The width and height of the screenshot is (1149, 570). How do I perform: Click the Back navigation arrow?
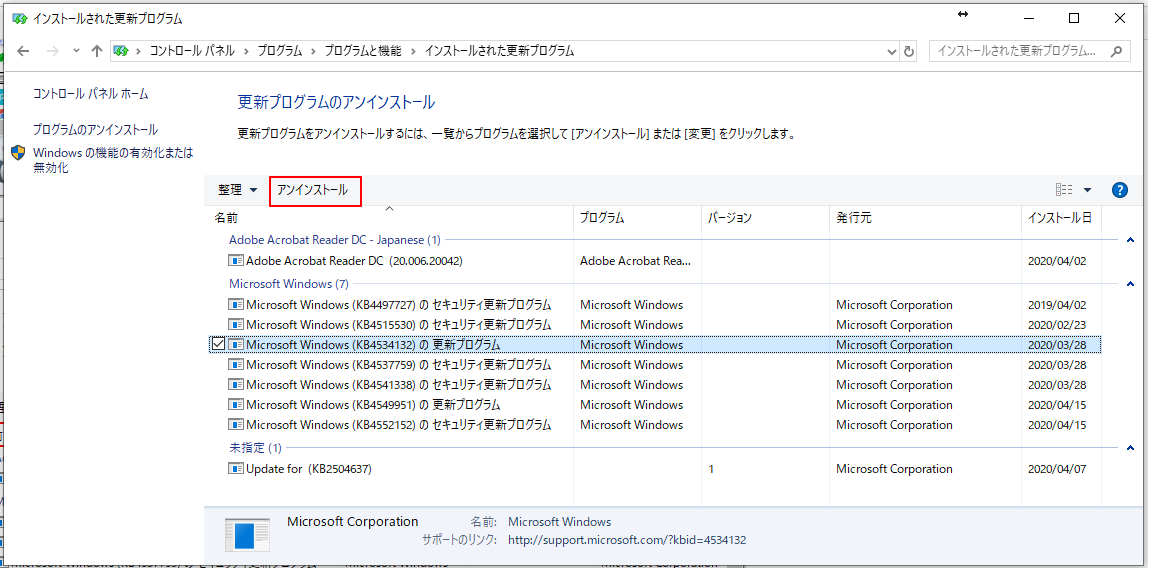[x=23, y=51]
